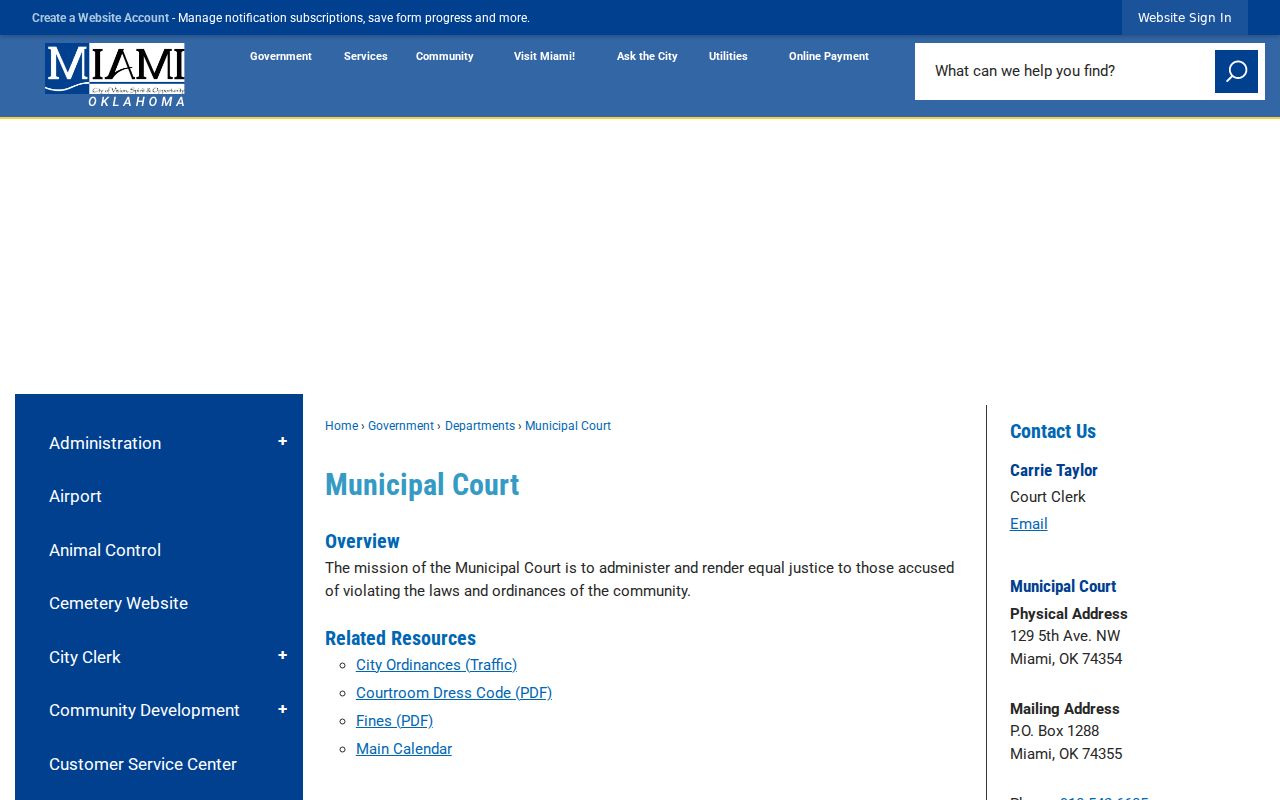Open the Visit Miami! menu

pos(544,56)
